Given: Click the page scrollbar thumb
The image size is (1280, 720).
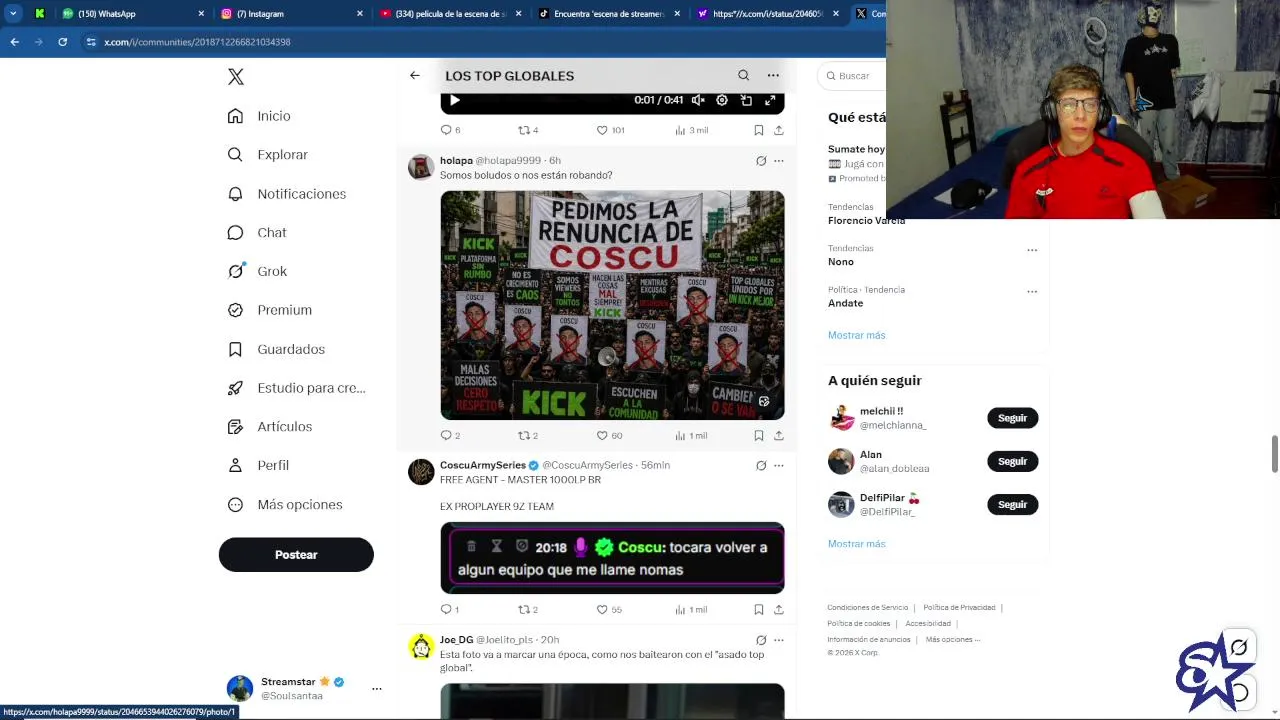Looking at the screenshot, I should click(x=1275, y=454).
